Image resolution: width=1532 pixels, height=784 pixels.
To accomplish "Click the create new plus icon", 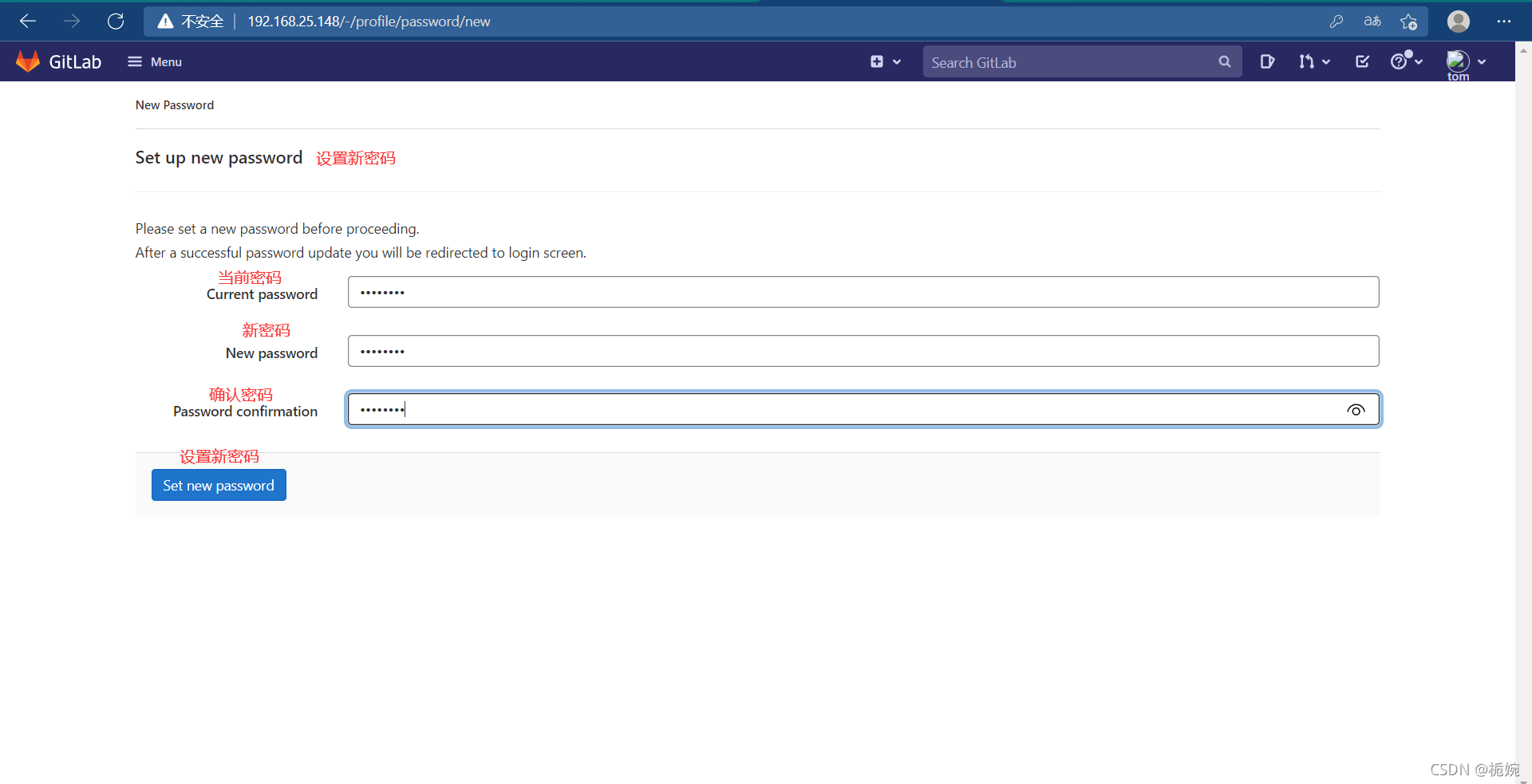I will coord(877,61).
